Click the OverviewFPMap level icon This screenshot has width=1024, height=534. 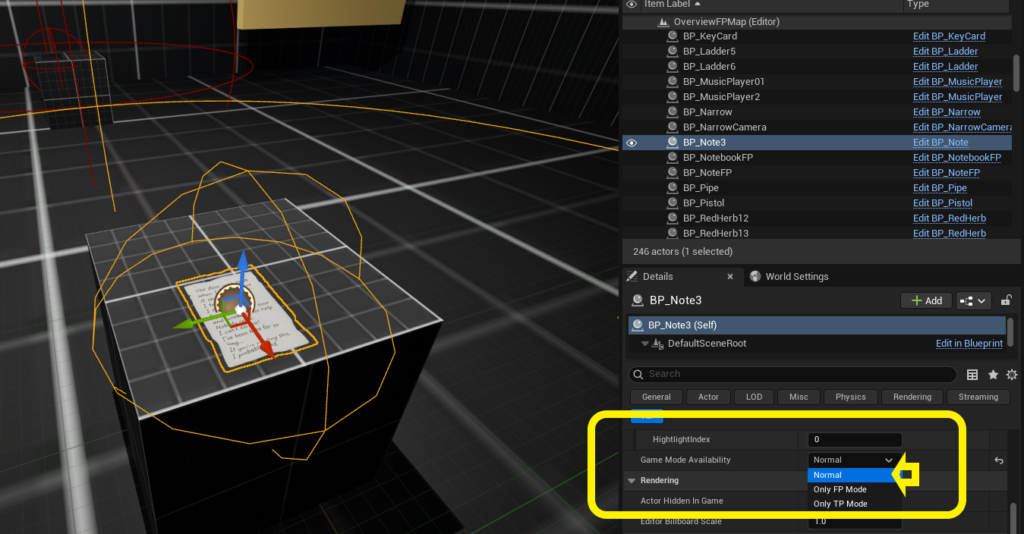coord(661,22)
